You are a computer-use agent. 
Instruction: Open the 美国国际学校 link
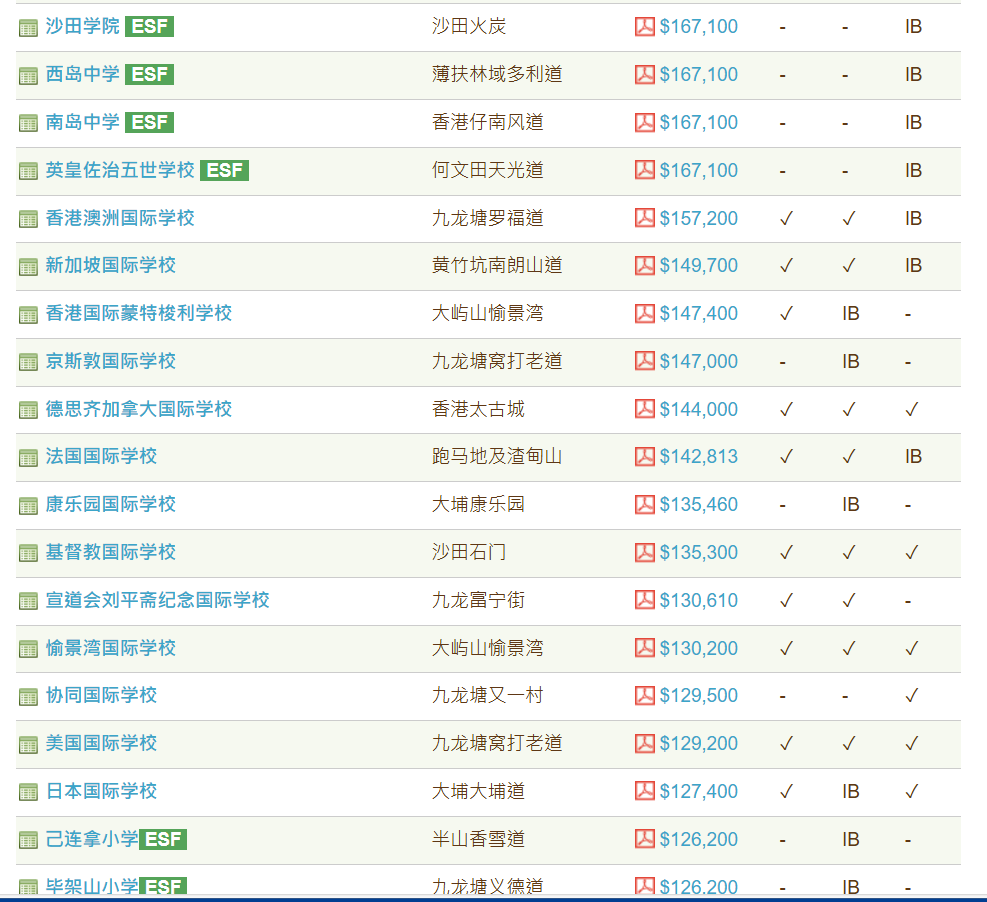pos(101,743)
